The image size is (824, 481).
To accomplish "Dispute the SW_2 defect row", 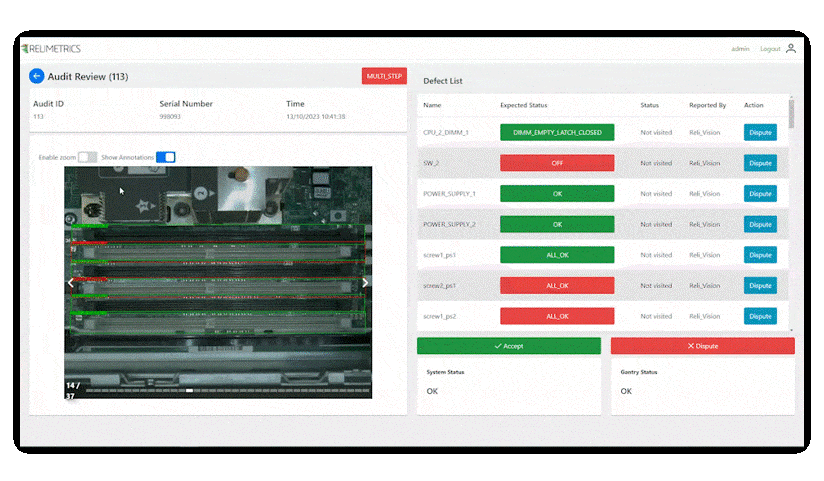I will (760, 163).
